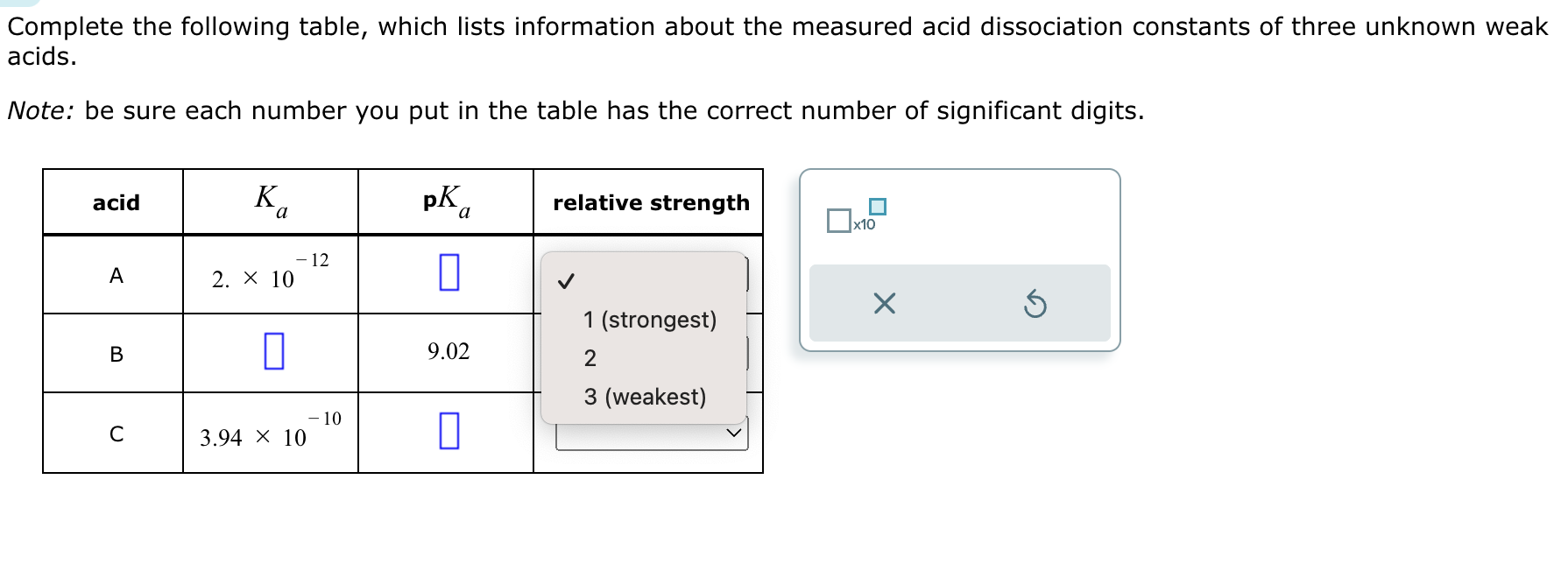Viewport: 1568px width, 564px height.
Task: Click the small exponent box above x10
Action: [x=877, y=205]
